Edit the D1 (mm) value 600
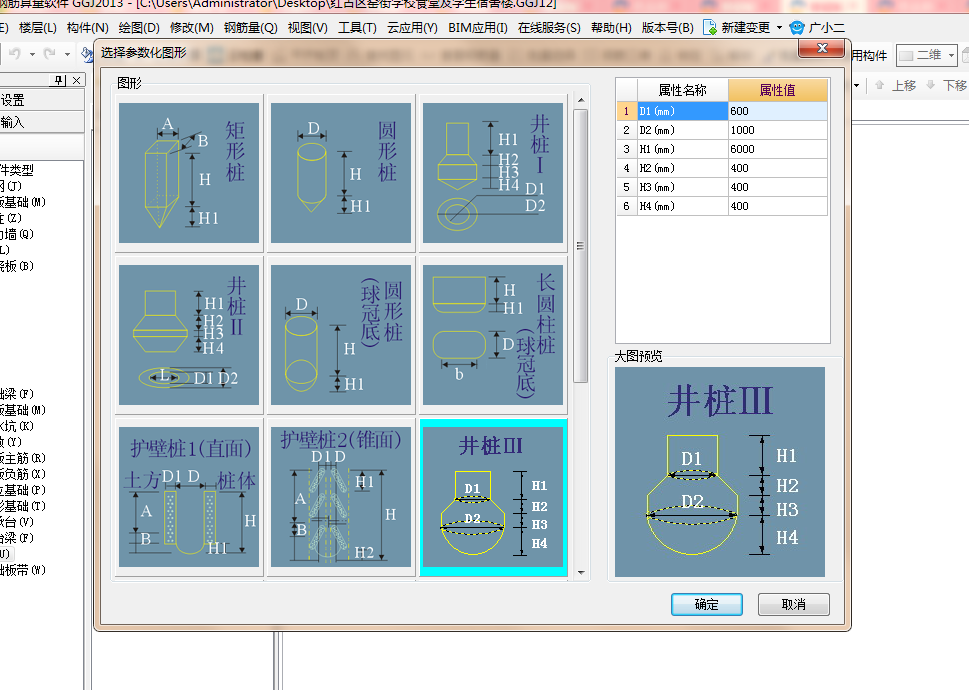Viewport: 969px width, 690px height. point(777,111)
